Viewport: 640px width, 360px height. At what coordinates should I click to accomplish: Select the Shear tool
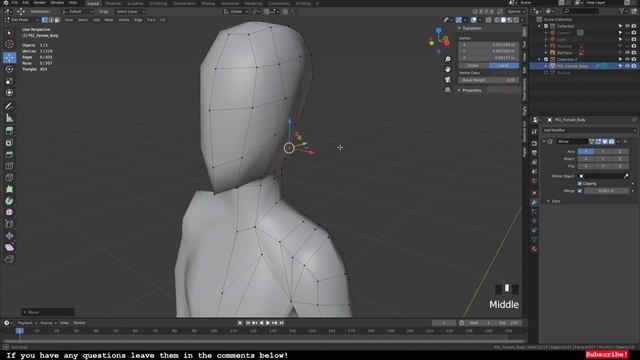[x=9, y=247]
